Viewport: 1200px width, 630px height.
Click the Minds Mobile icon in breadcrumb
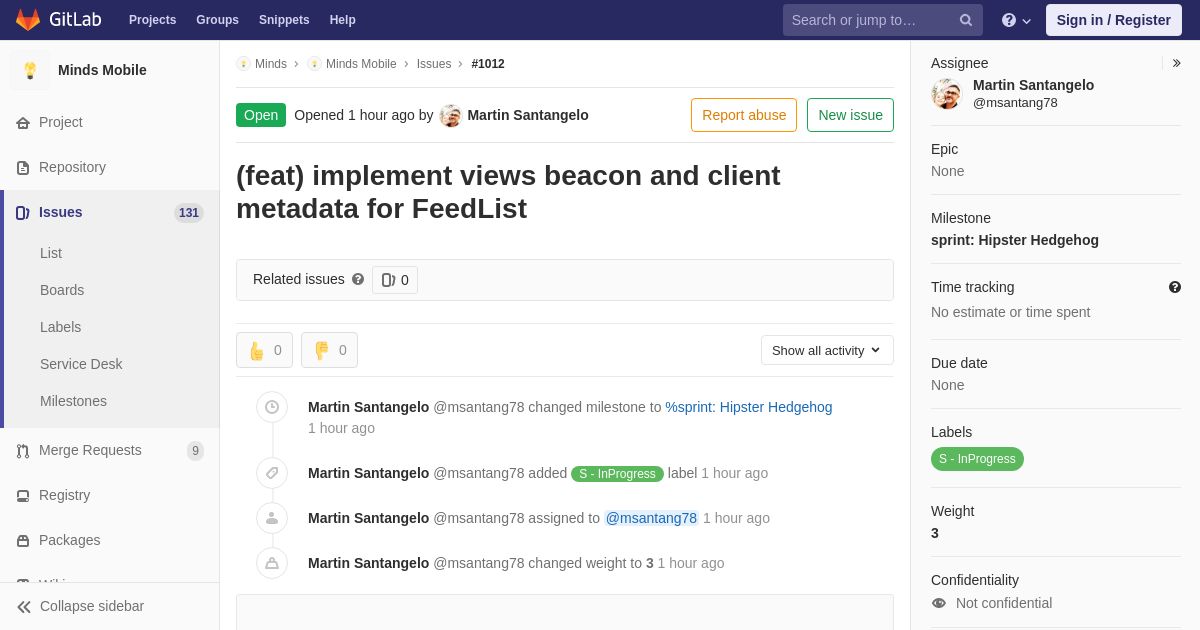314,64
